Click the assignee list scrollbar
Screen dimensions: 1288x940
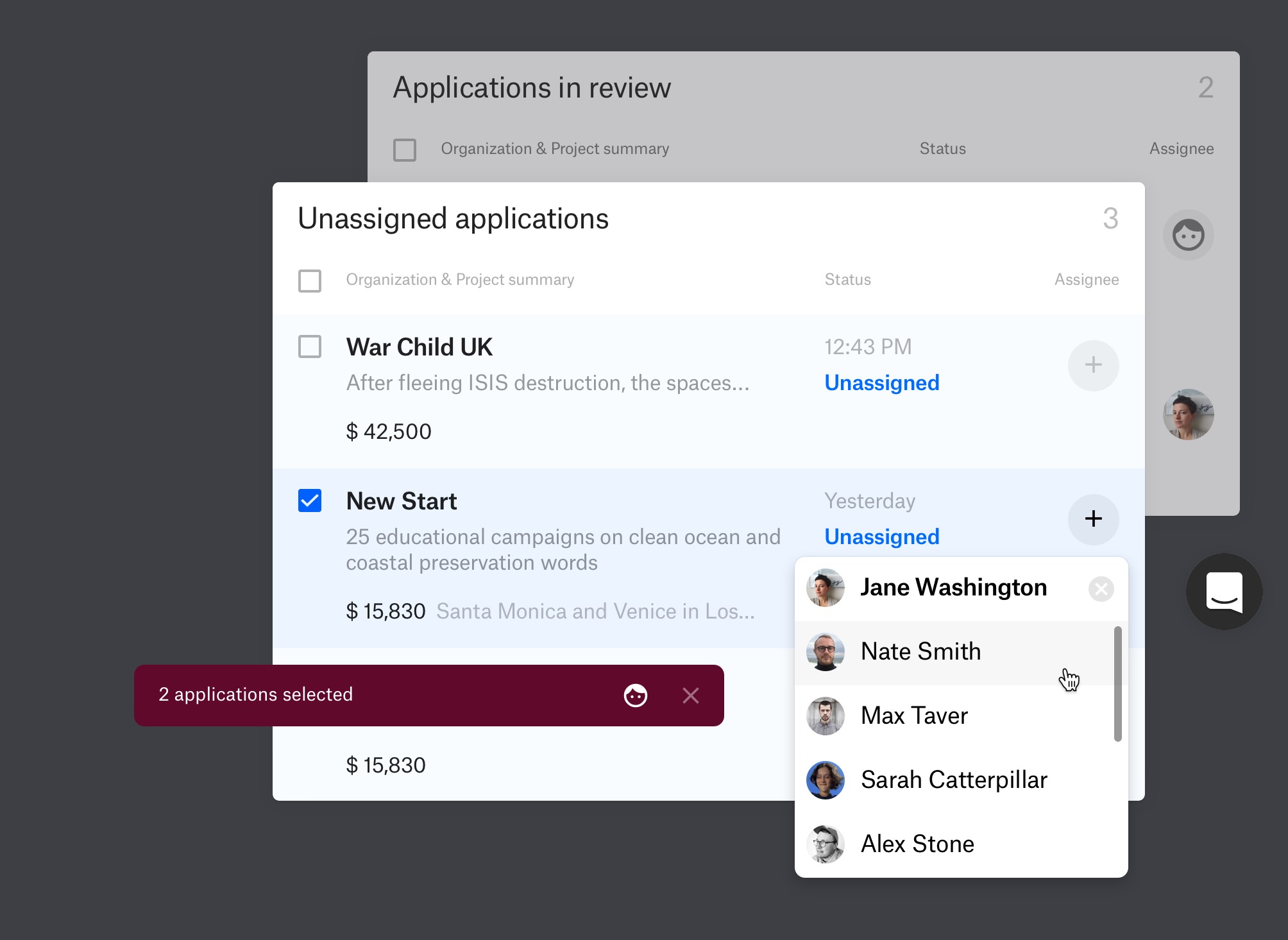[1118, 684]
